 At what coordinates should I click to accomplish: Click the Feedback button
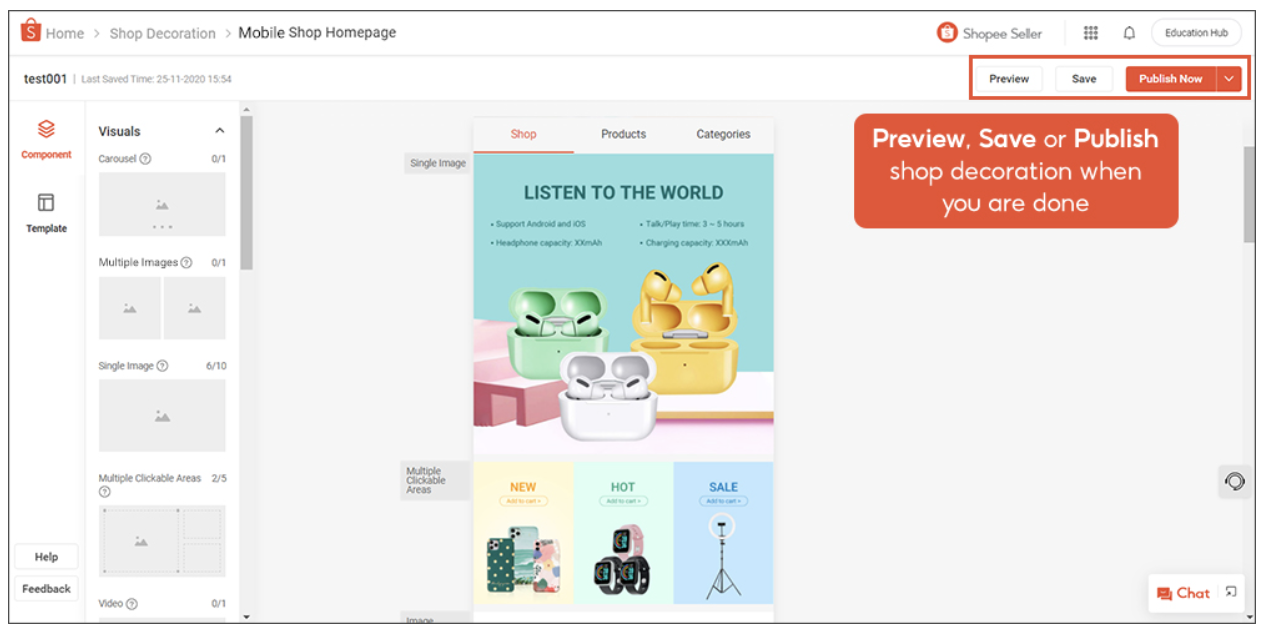tap(46, 589)
